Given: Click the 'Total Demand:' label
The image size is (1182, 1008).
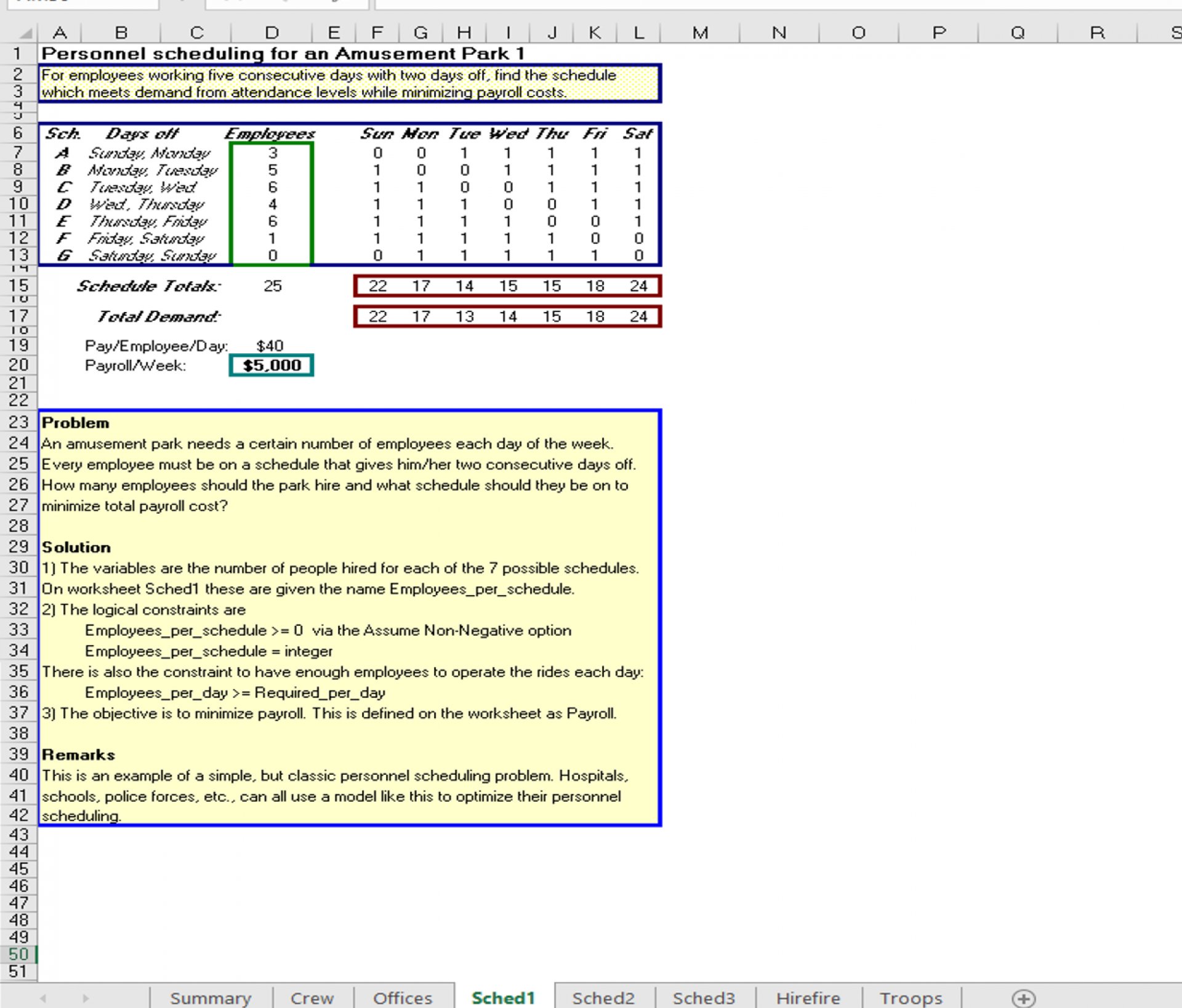Looking at the screenshot, I should [x=158, y=316].
